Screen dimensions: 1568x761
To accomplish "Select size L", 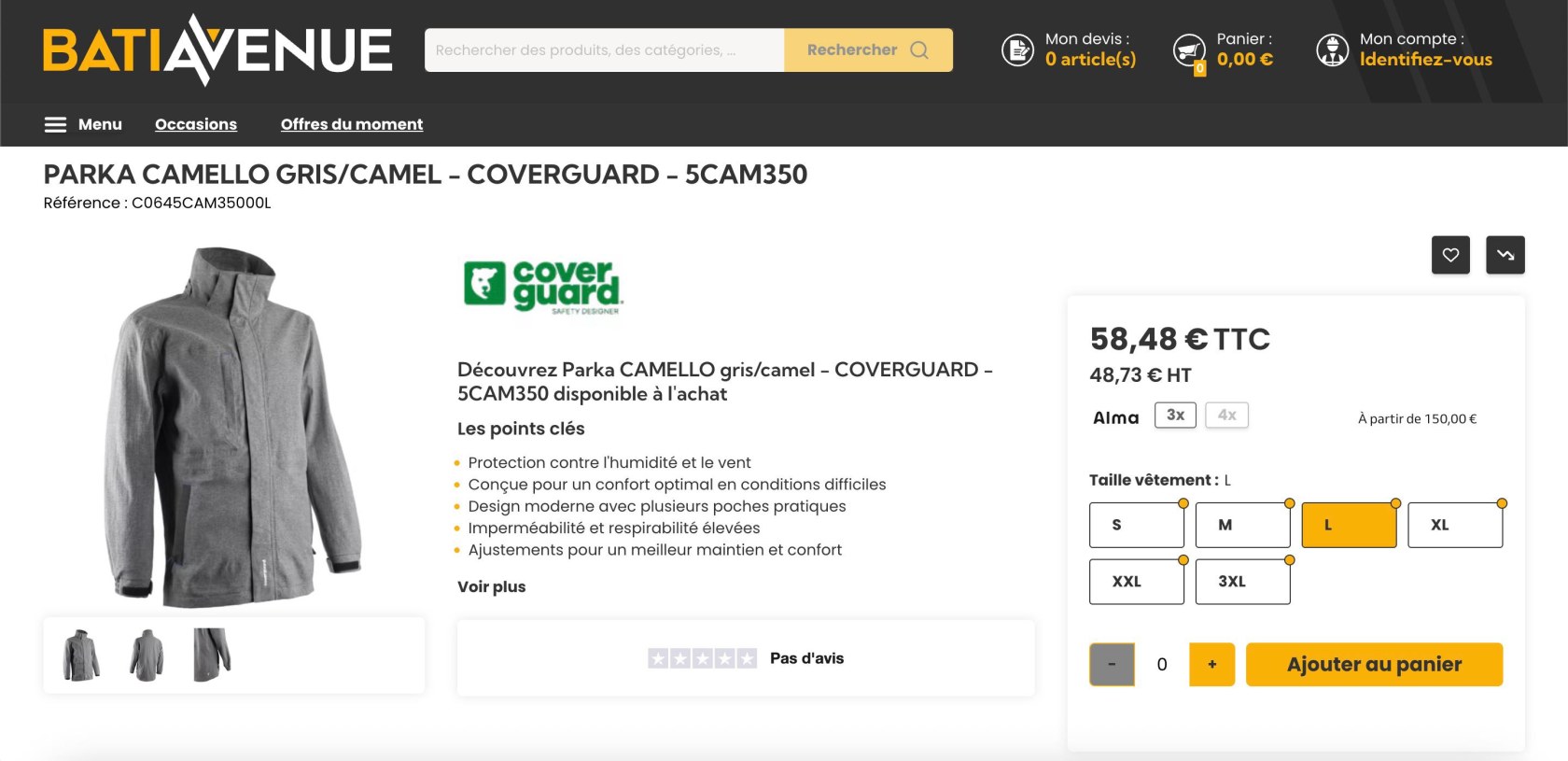I will coord(1350,525).
